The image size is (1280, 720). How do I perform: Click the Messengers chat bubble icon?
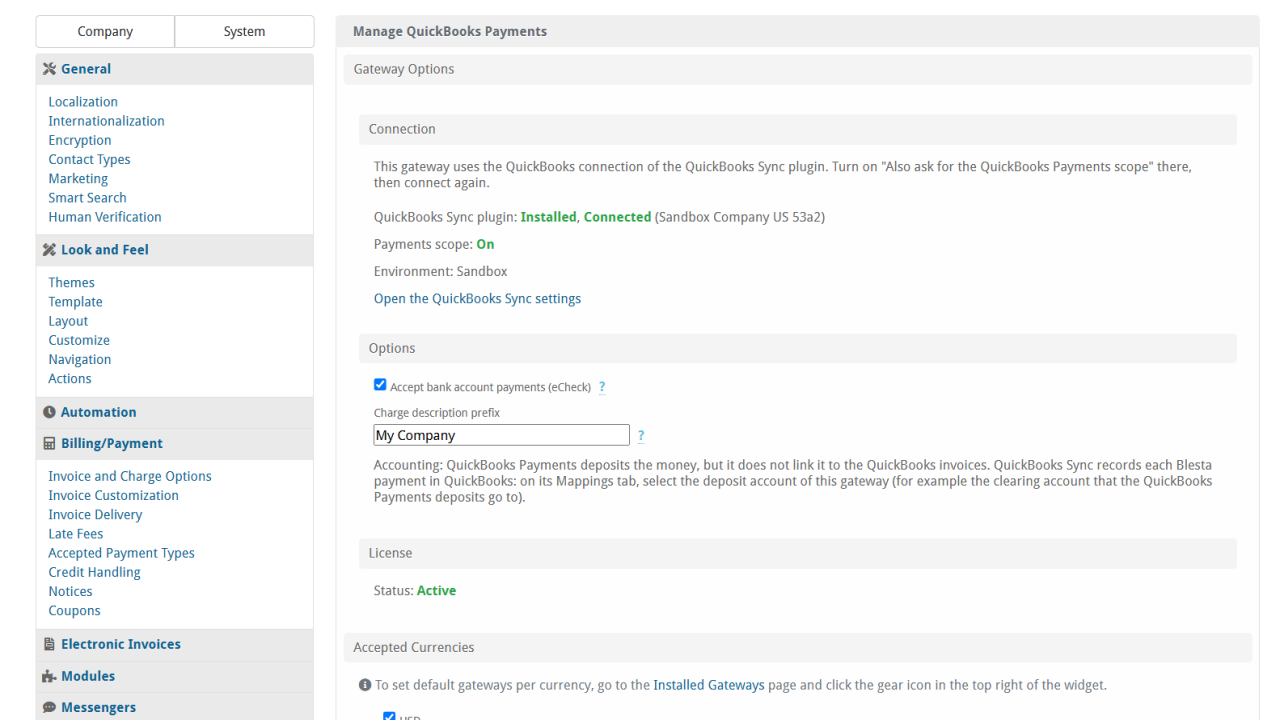click(x=49, y=707)
